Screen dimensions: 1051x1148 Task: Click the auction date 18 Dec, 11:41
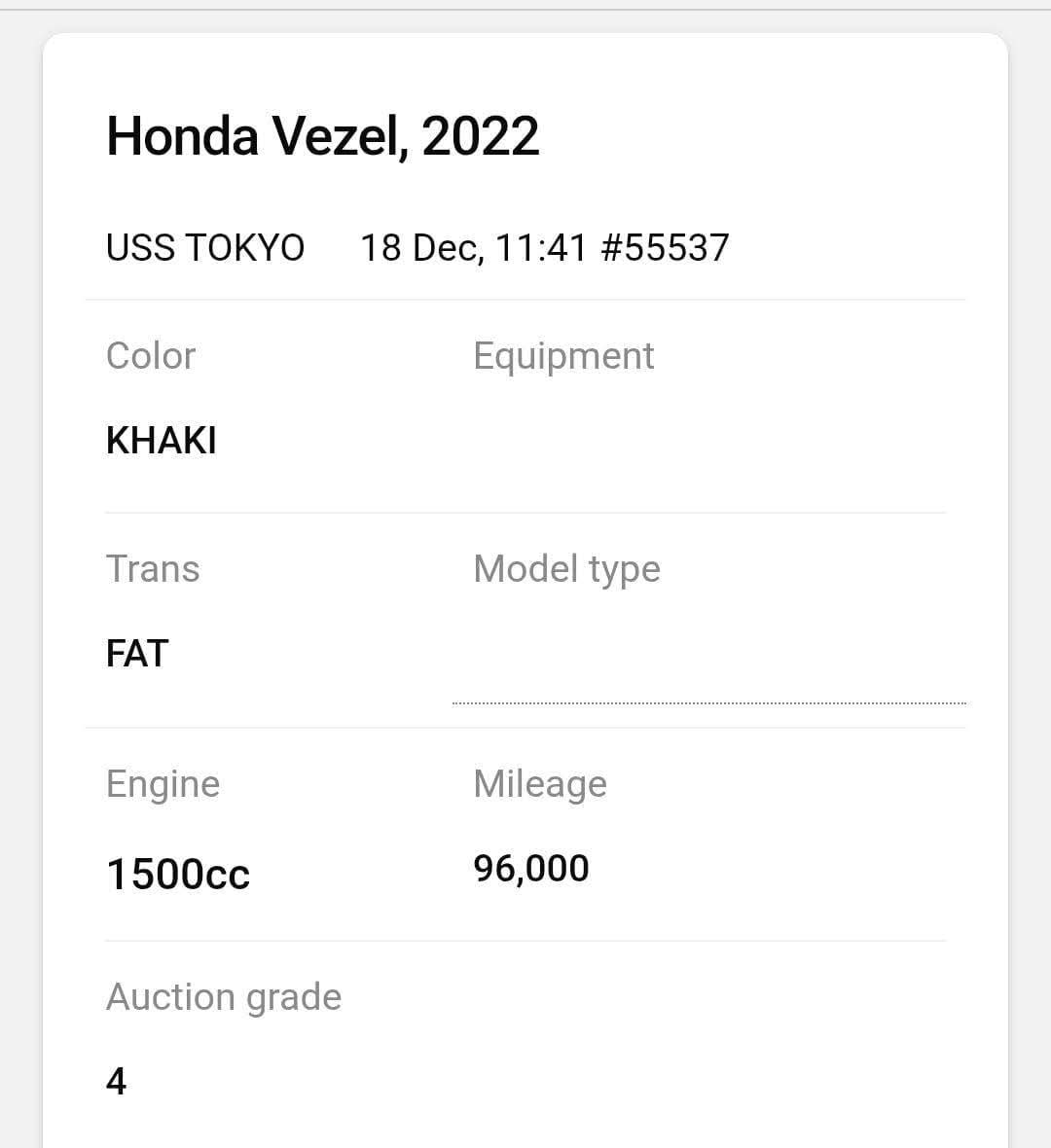coord(473,248)
